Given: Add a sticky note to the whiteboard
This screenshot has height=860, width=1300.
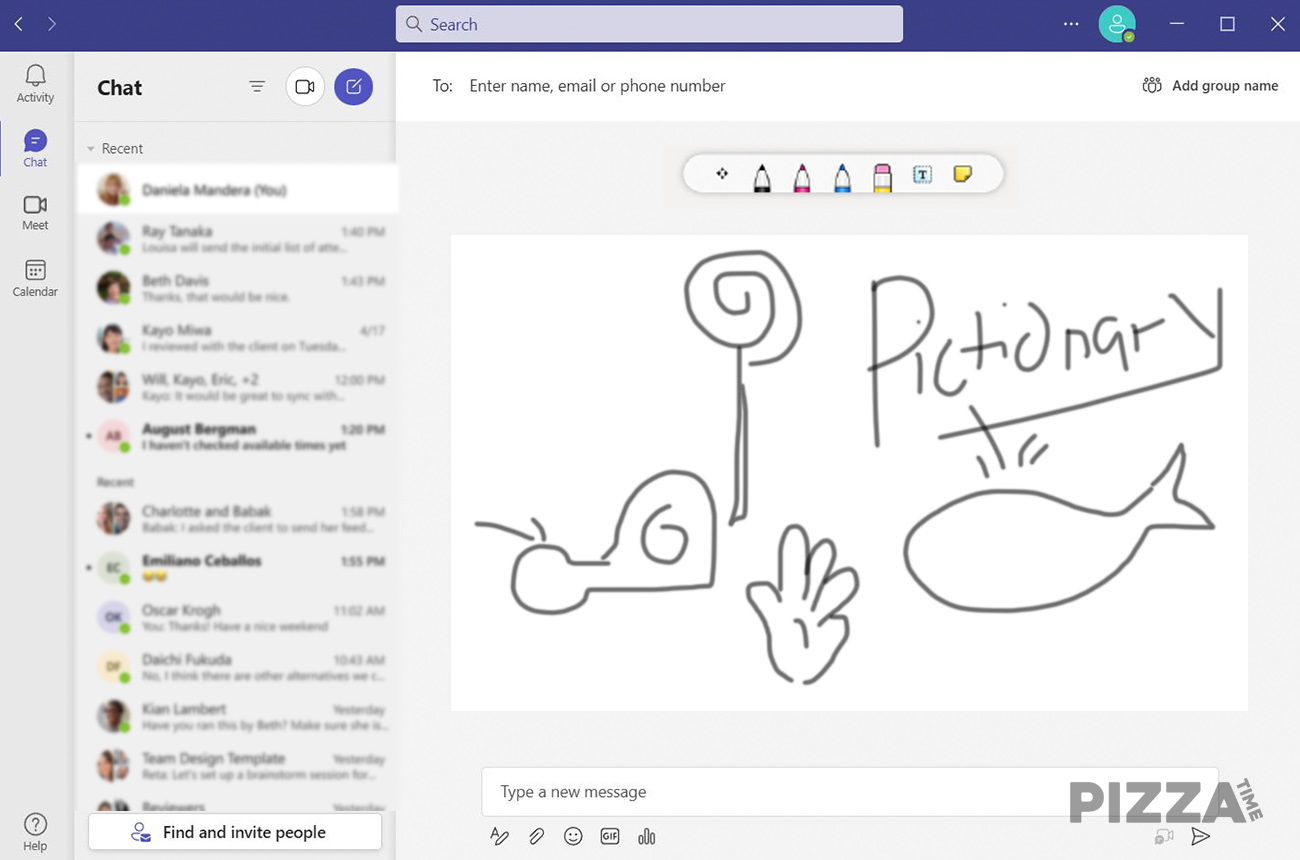Looking at the screenshot, I should coord(962,173).
